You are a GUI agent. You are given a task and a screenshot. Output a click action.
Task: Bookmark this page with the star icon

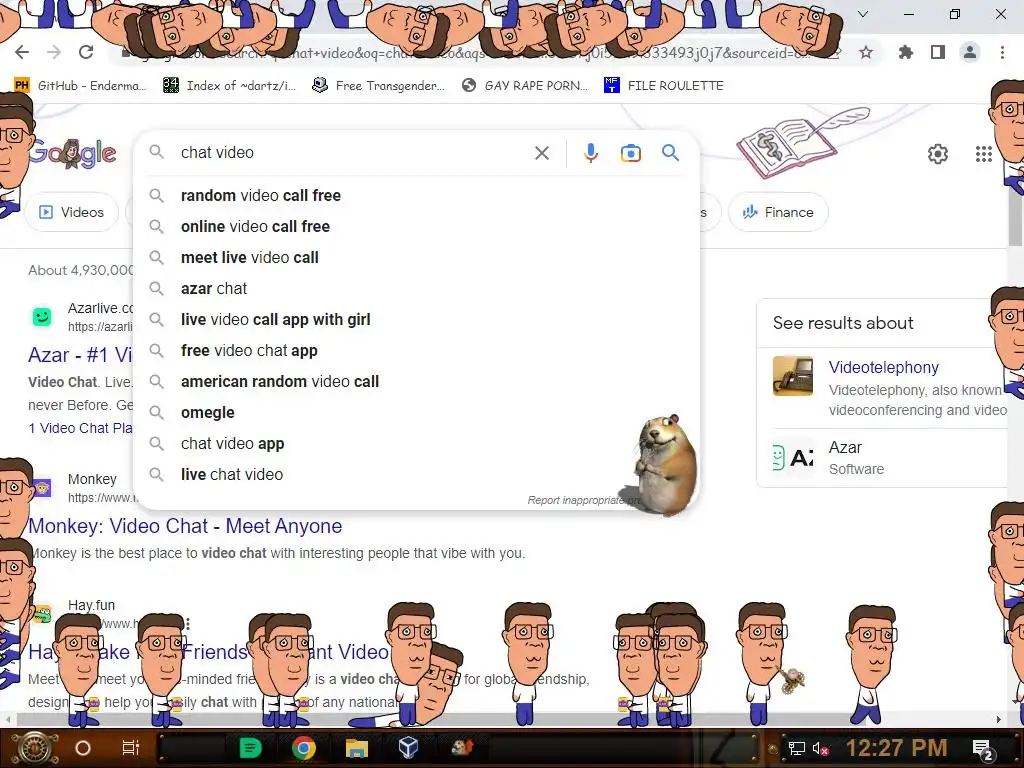point(866,52)
